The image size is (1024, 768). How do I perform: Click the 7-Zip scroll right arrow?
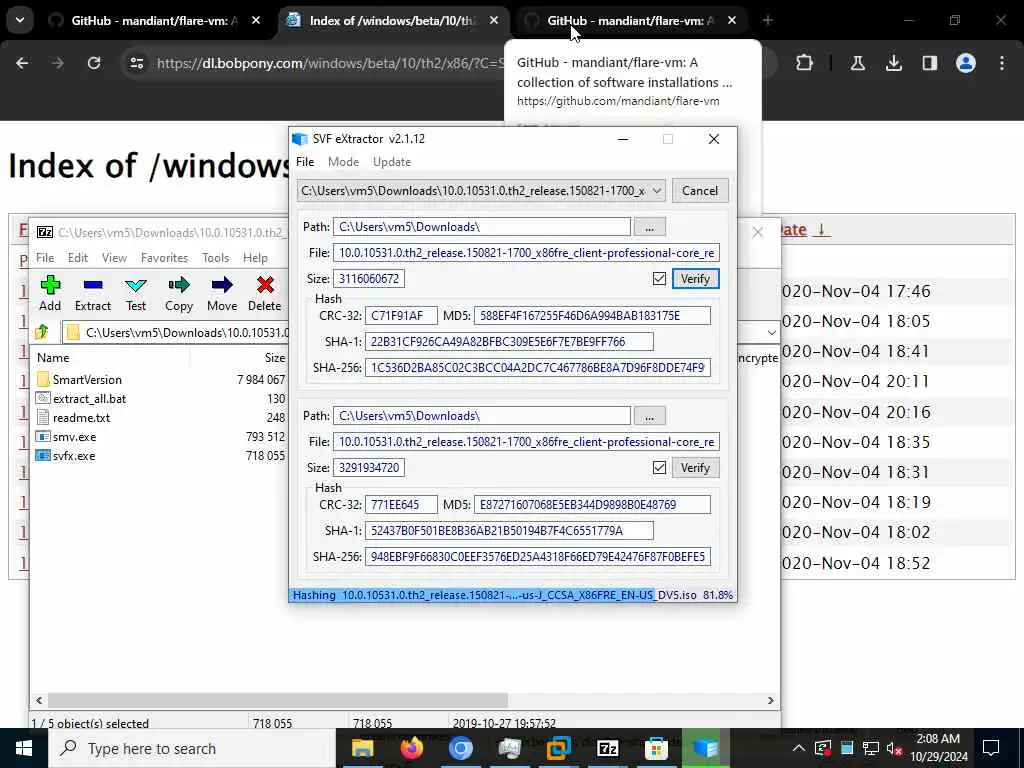pyautogui.click(x=771, y=700)
